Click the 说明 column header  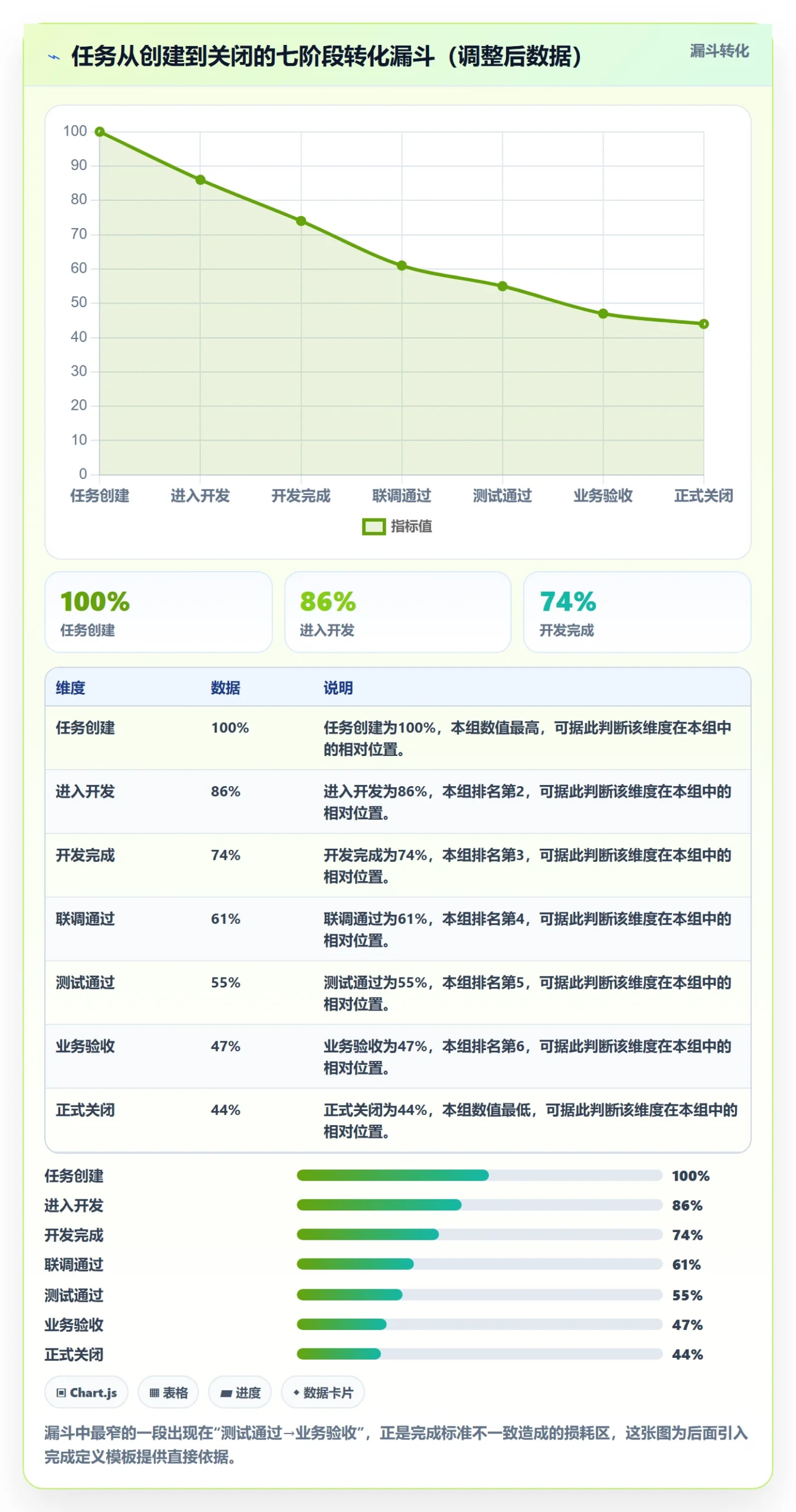[338, 687]
